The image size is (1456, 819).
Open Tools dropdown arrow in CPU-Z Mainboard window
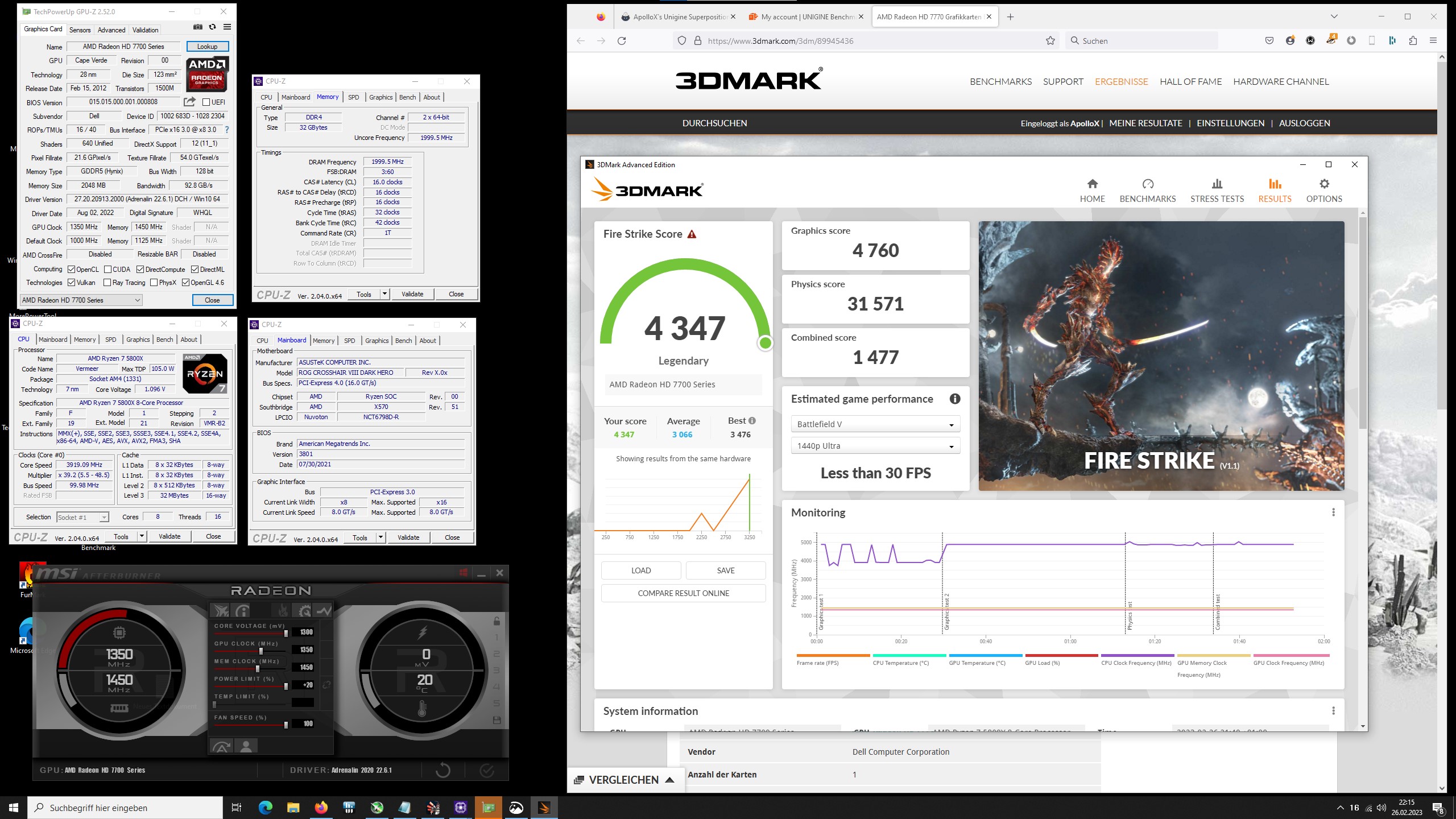pos(380,537)
